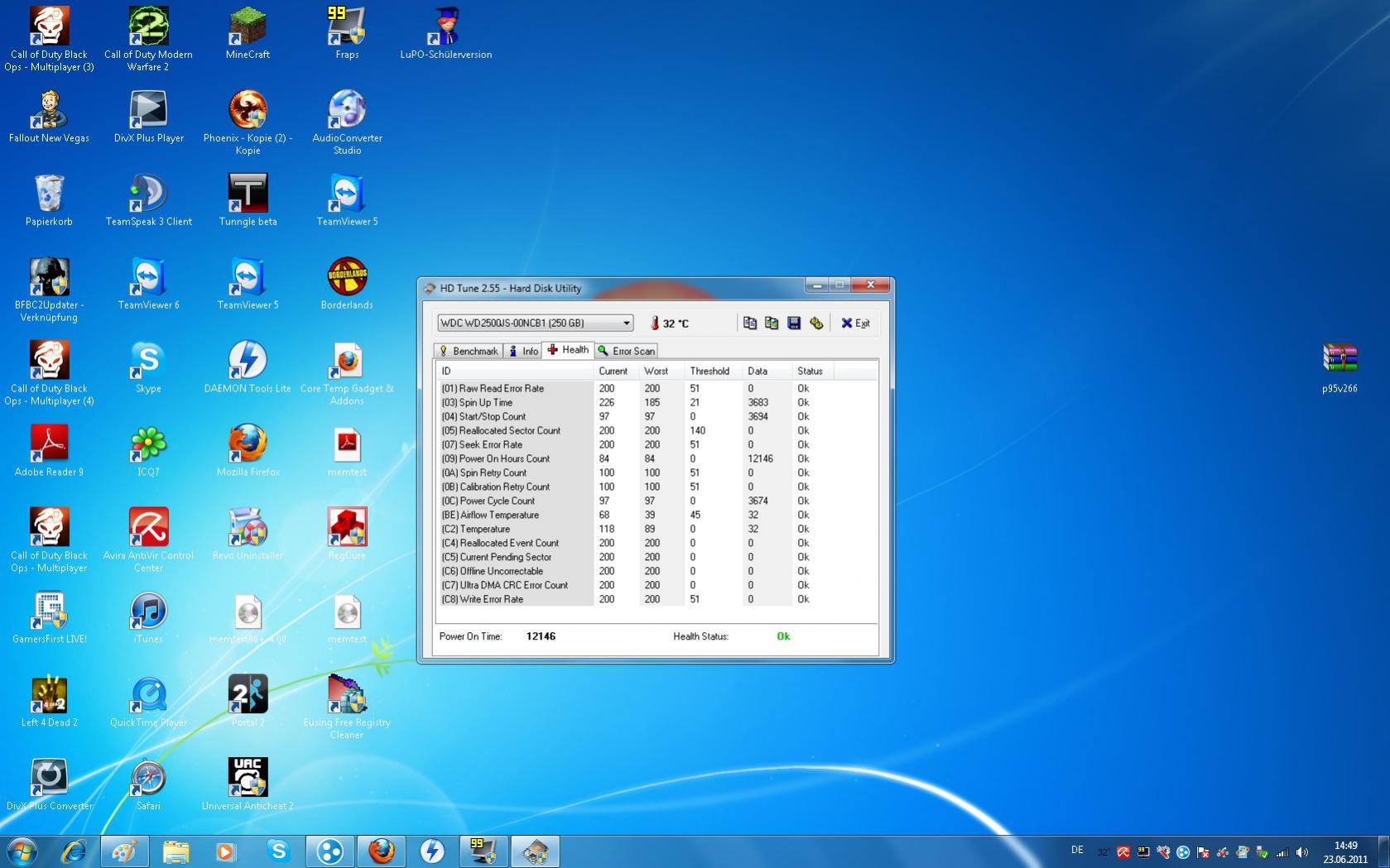Open Windows Explorer from the taskbar
This screenshot has width=1390, height=868.
[176, 851]
